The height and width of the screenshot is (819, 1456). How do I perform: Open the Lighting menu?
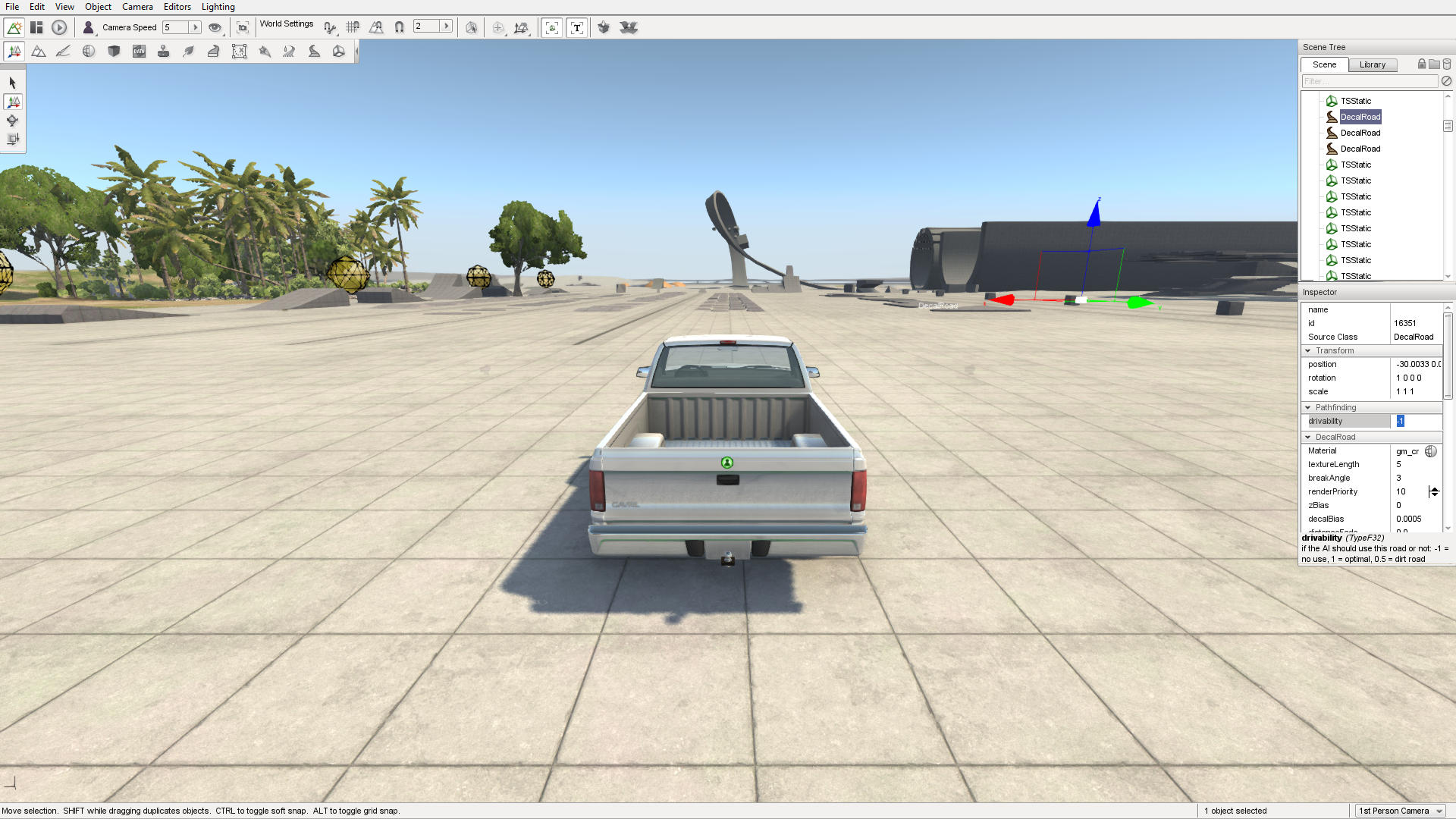(x=218, y=7)
